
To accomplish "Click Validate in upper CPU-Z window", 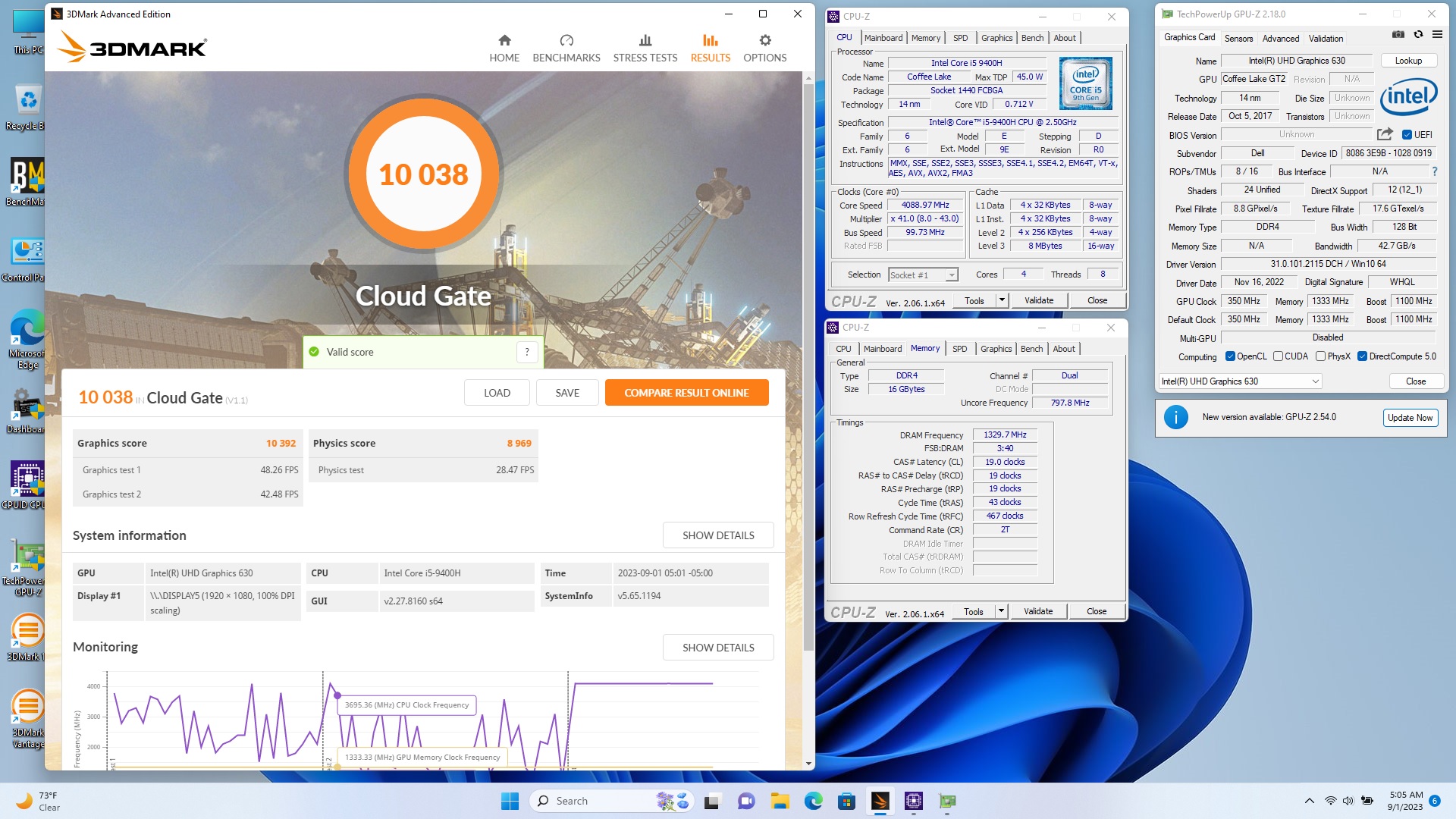I will click(x=1039, y=300).
